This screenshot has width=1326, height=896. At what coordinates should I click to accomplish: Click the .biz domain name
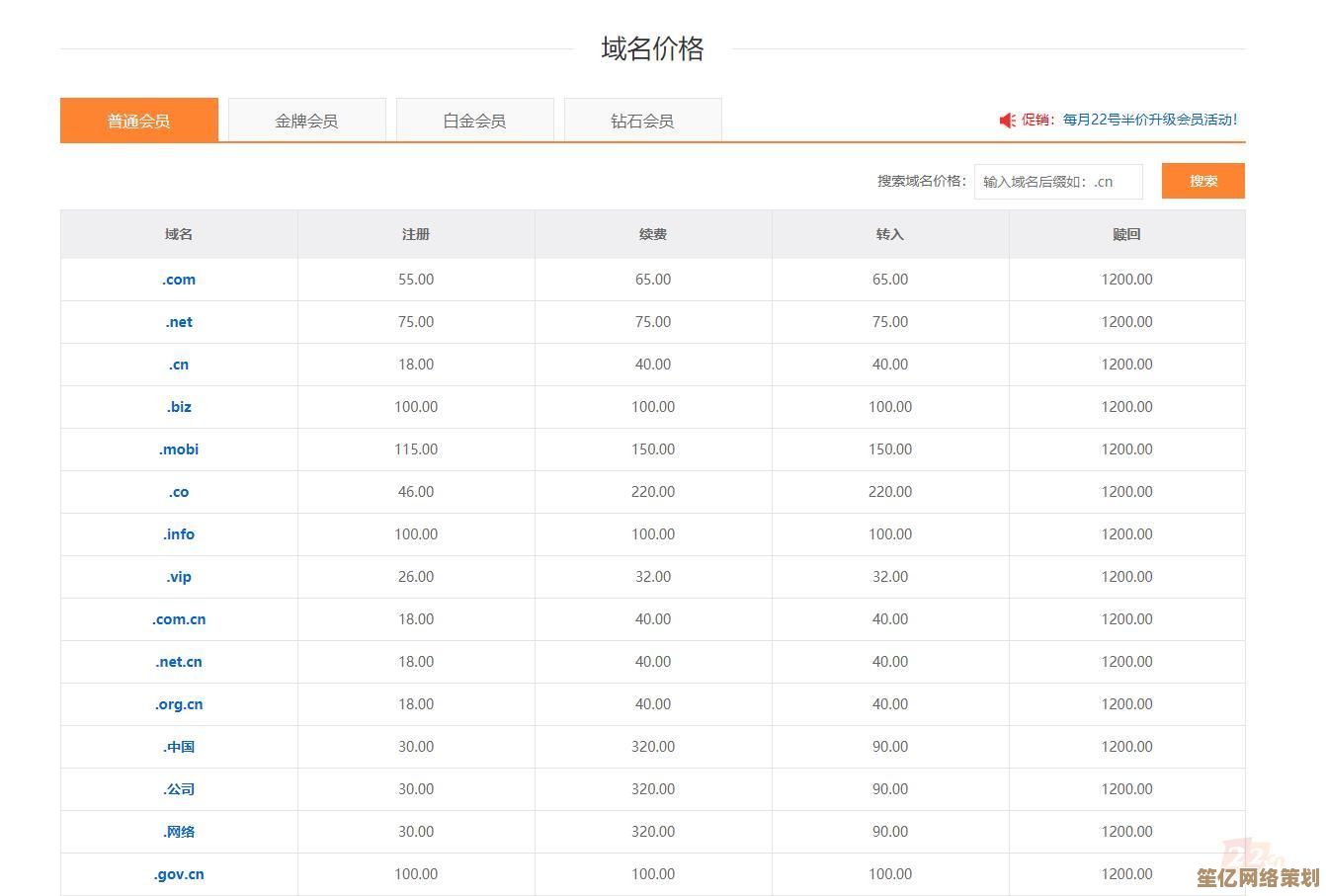179,407
